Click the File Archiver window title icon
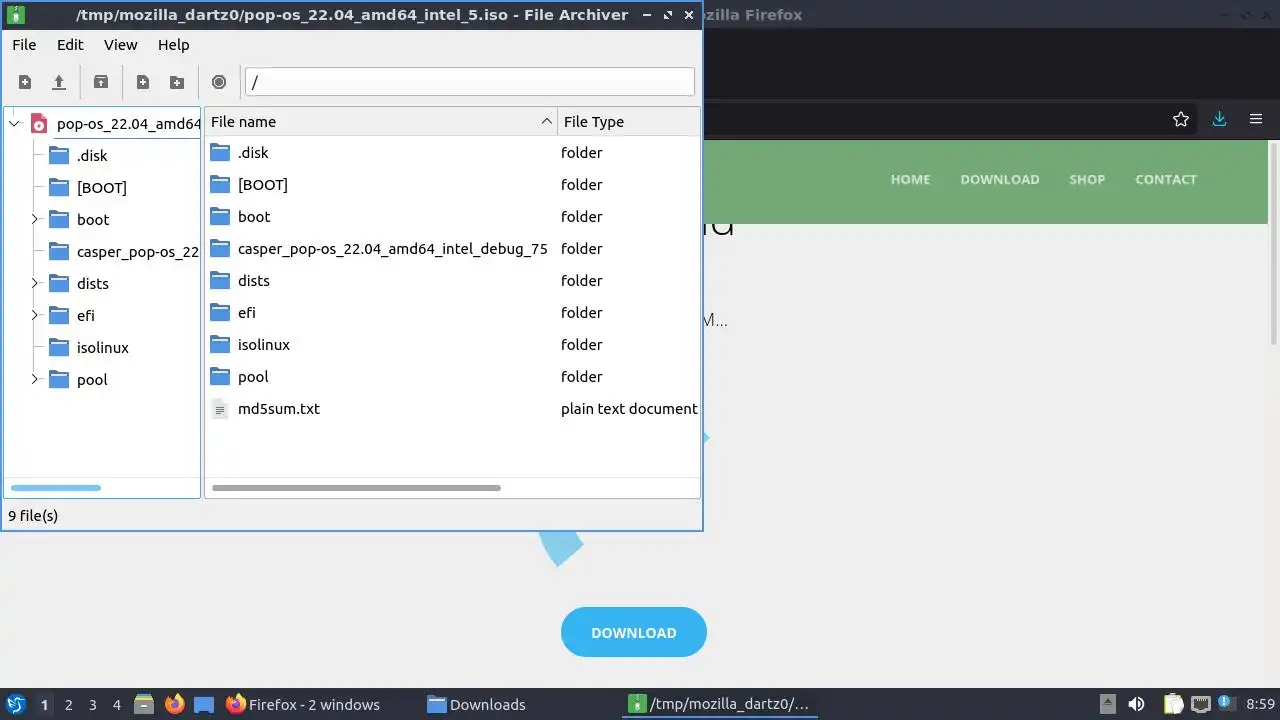 click(15, 15)
